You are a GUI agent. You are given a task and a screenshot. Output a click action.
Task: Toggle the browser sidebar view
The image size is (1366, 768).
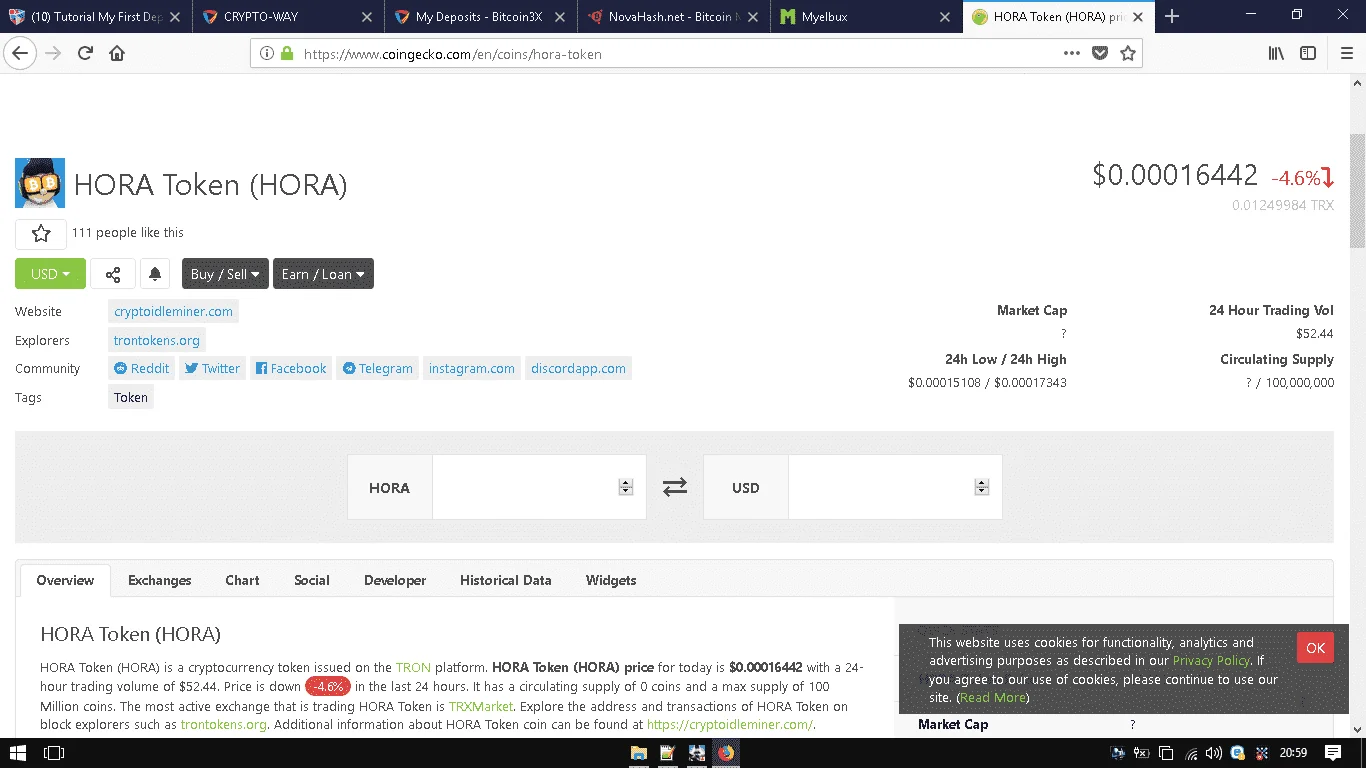coord(1308,53)
